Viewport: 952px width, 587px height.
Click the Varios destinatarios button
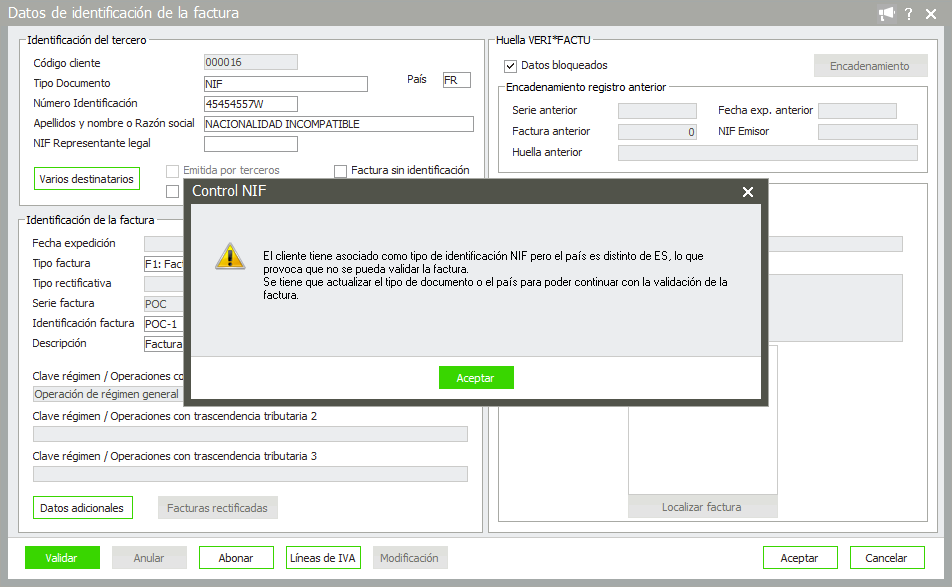click(86, 179)
